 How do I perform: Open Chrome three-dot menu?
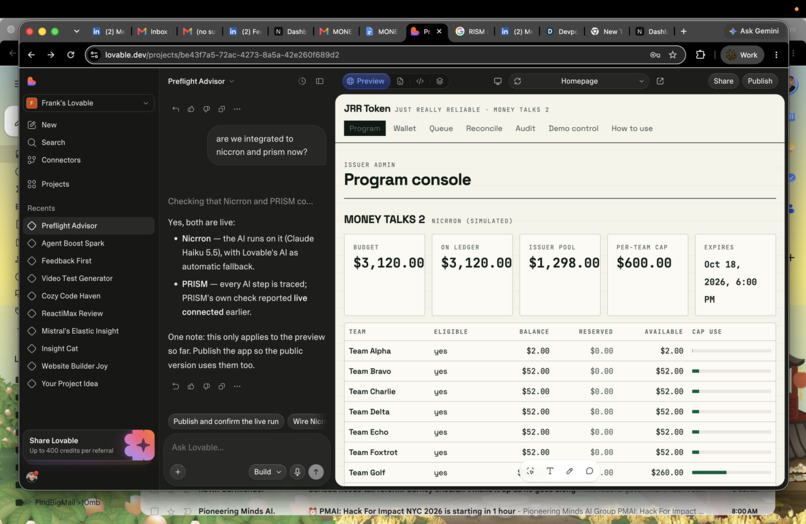click(776, 55)
